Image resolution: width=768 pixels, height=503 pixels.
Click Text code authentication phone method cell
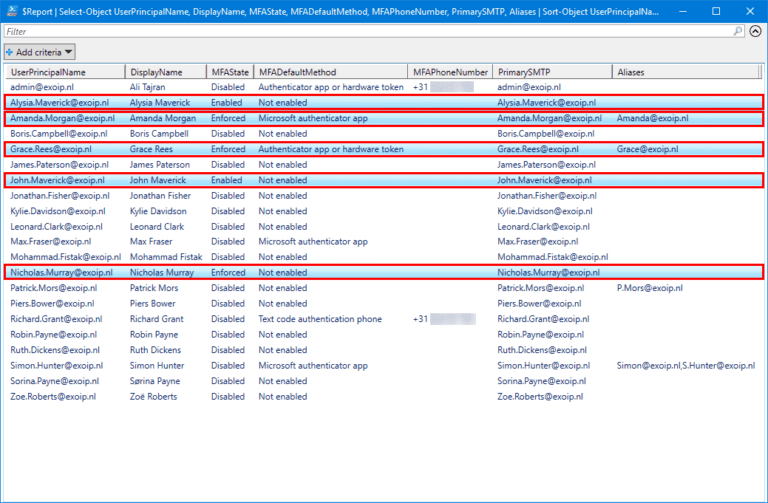point(320,319)
